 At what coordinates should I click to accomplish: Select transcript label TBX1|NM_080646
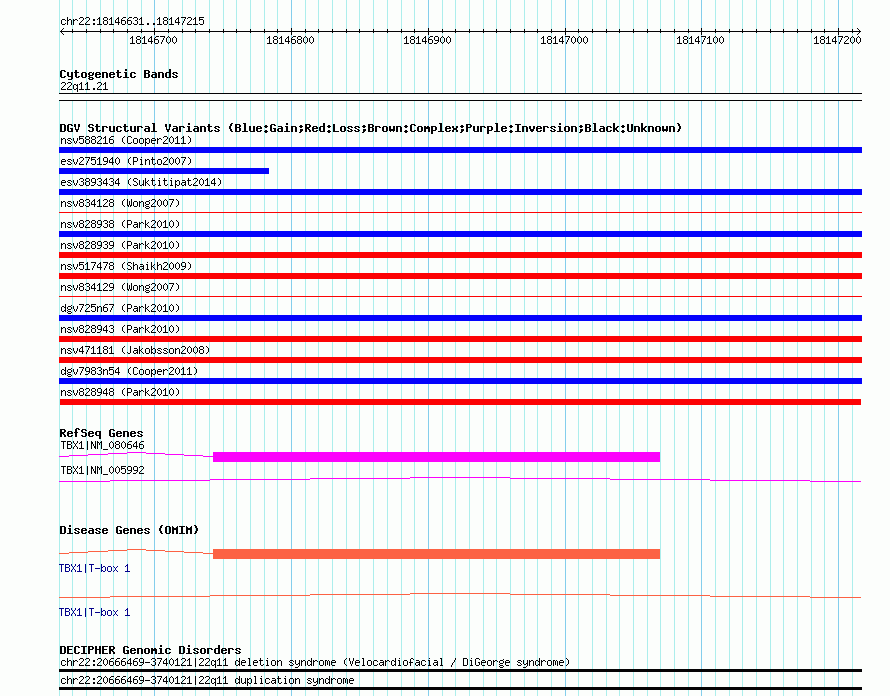pyautogui.click(x=102, y=446)
